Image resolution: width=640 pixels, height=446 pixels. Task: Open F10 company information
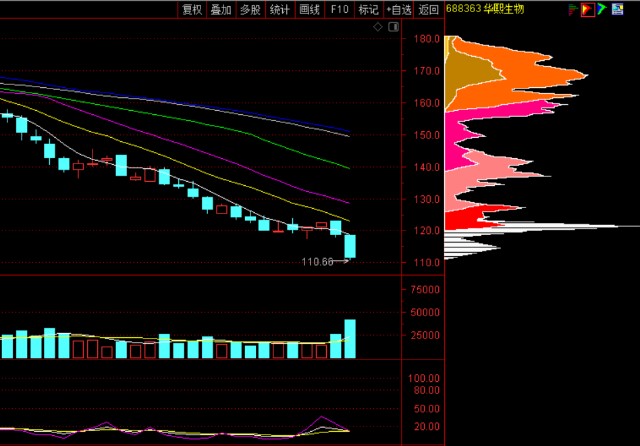pyautogui.click(x=339, y=9)
